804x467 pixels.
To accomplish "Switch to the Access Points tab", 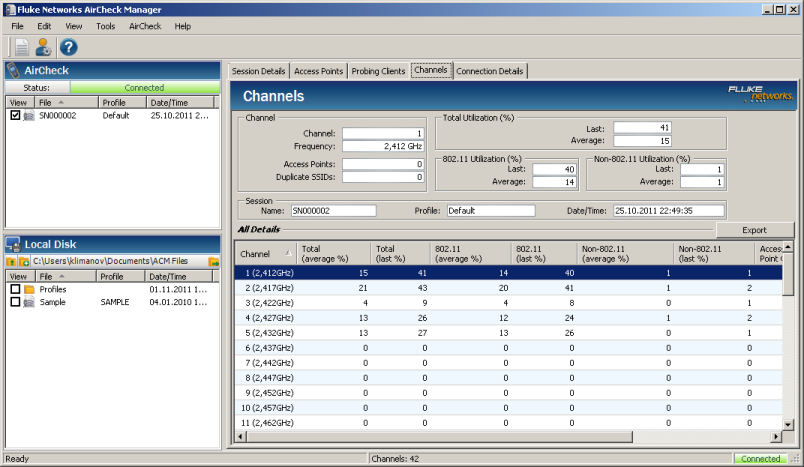I will pyautogui.click(x=318, y=71).
